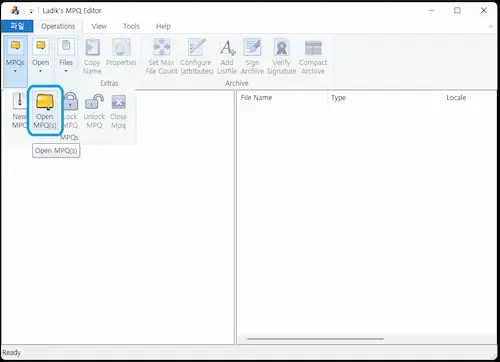
Task: Click the app icon in title bar
Action: tap(14, 11)
